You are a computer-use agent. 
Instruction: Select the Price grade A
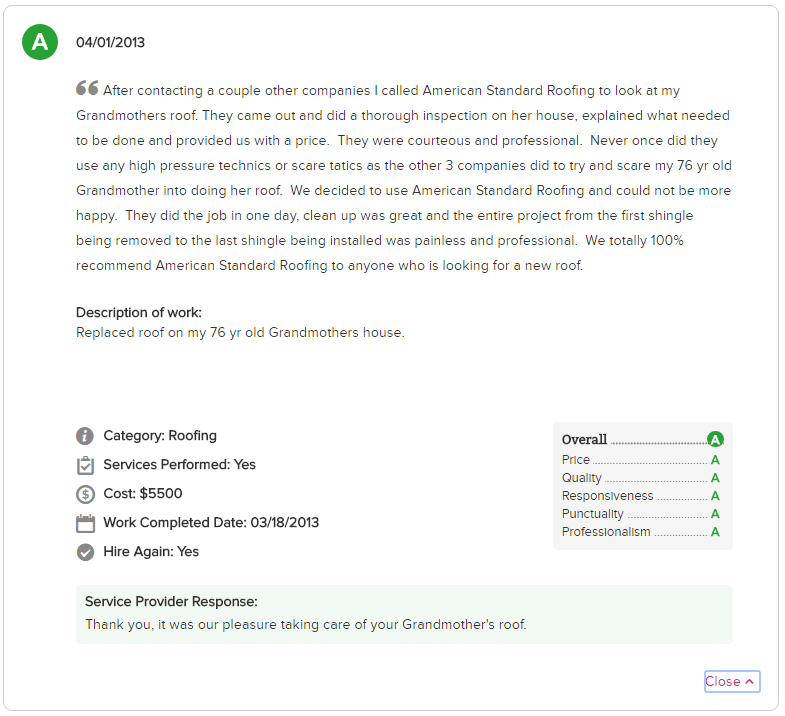tap(715, 460)
